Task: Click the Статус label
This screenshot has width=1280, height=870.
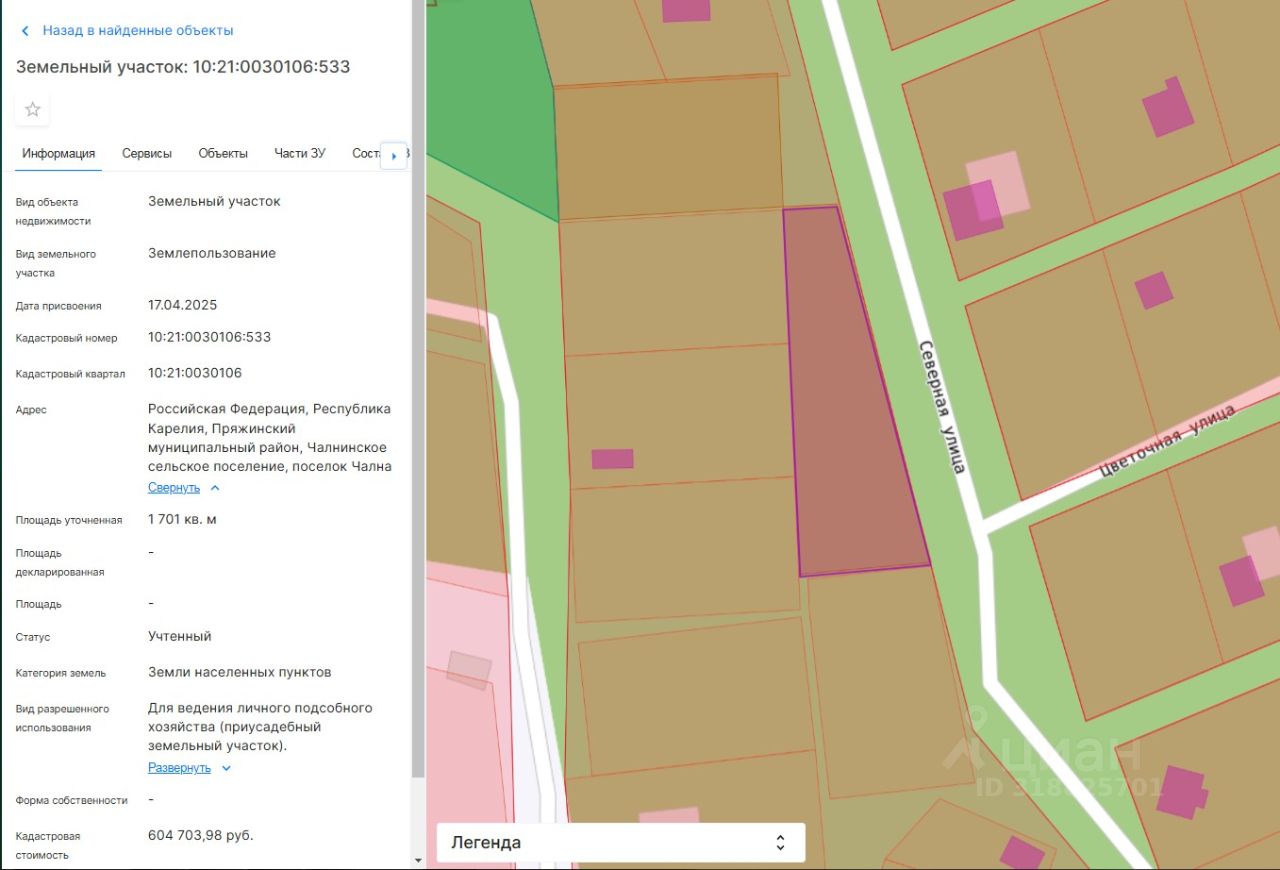Action: point(33,637)
